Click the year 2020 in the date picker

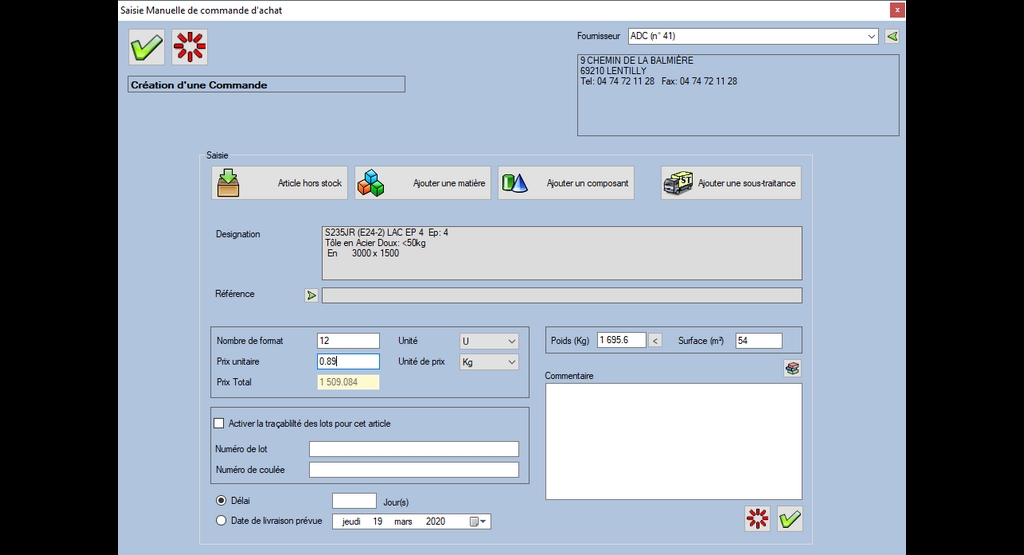(x=435, y=522)
